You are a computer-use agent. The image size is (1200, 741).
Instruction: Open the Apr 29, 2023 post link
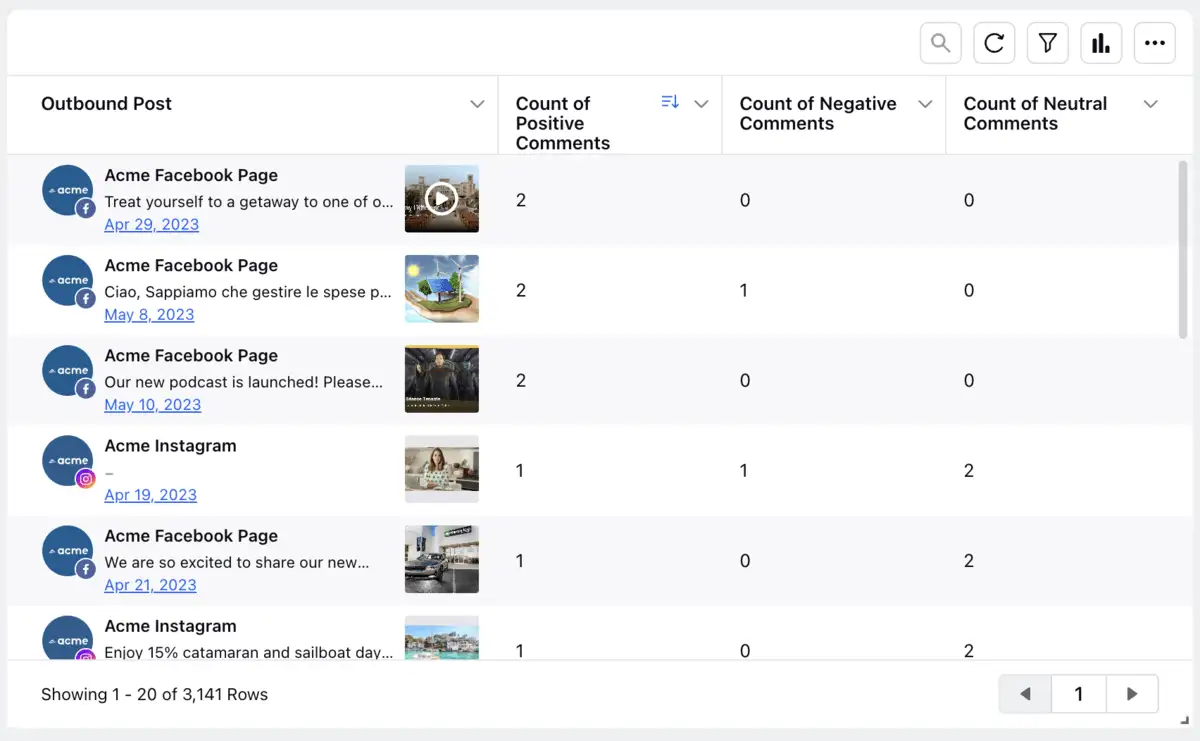coord(151,225)
